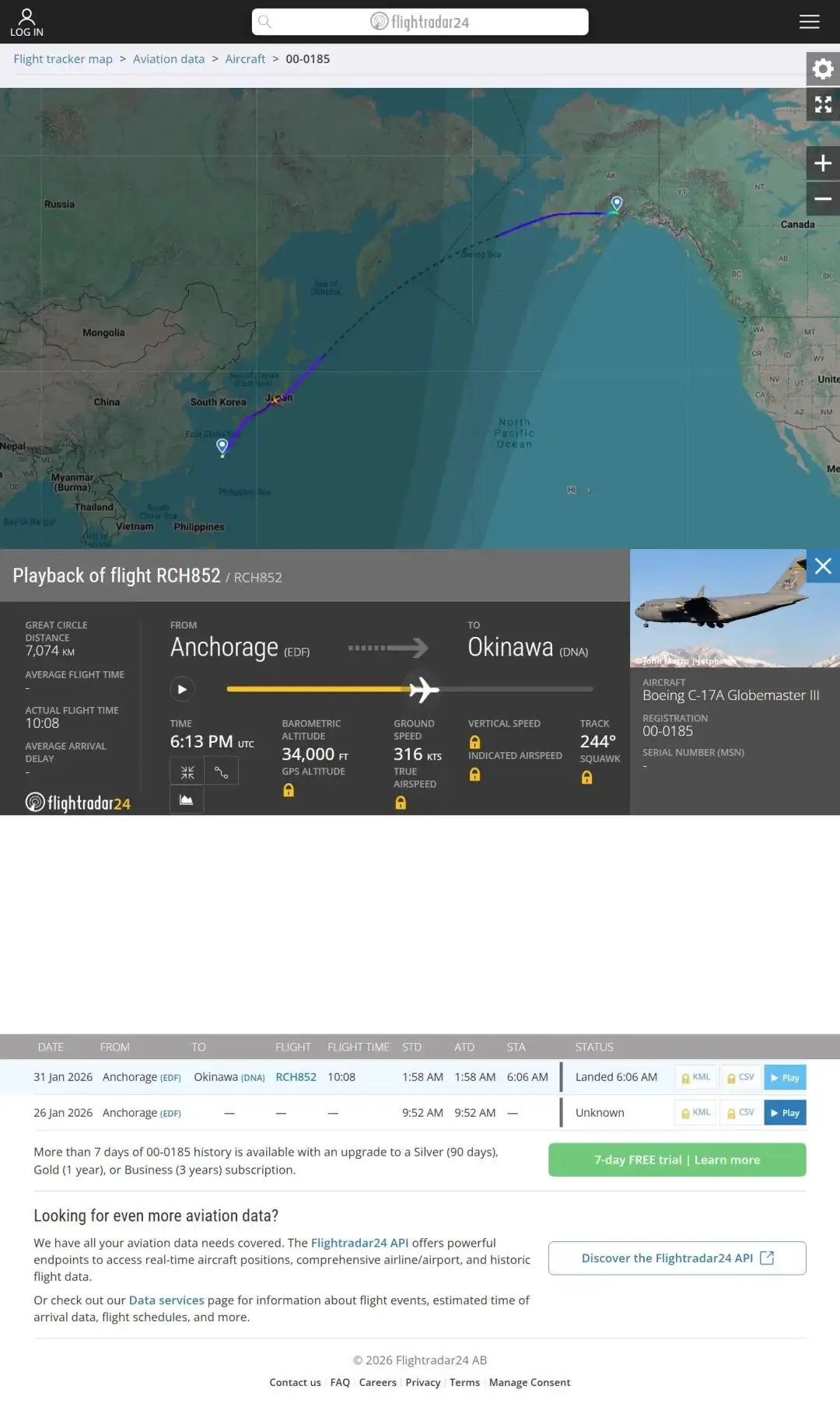Screen dimensions: 840x1417
Task: Close the playback panel
Action: pyautogui.click(x=823, y=566)
